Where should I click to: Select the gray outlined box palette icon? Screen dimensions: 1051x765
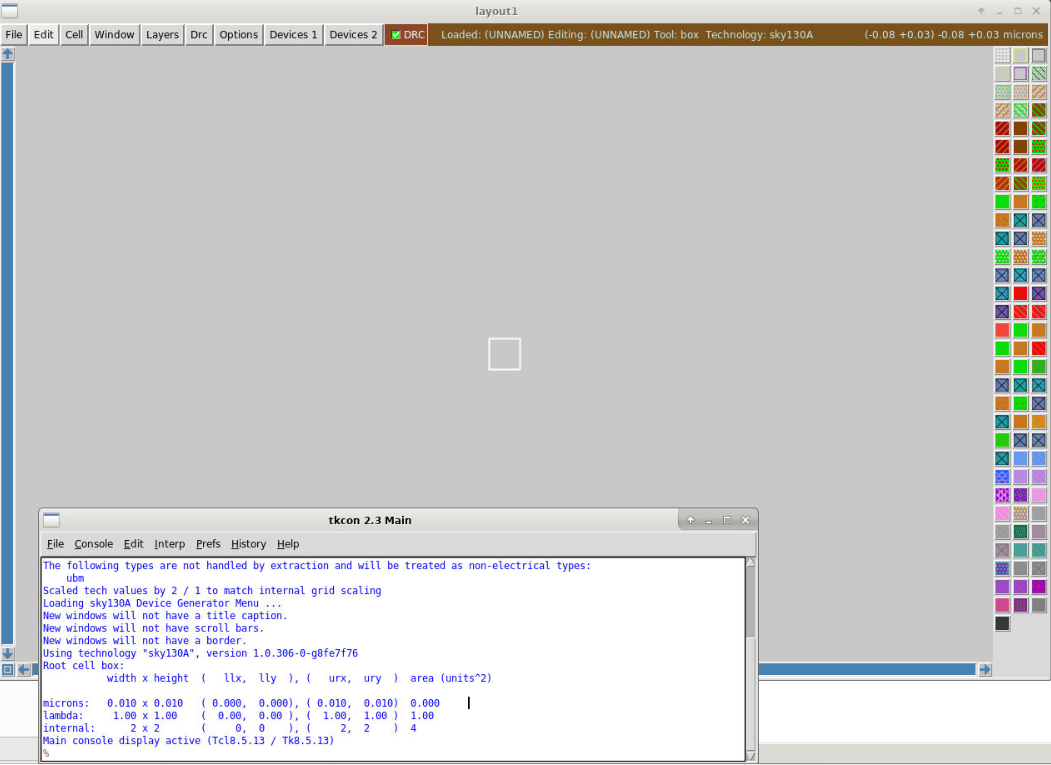point(1038,55)
